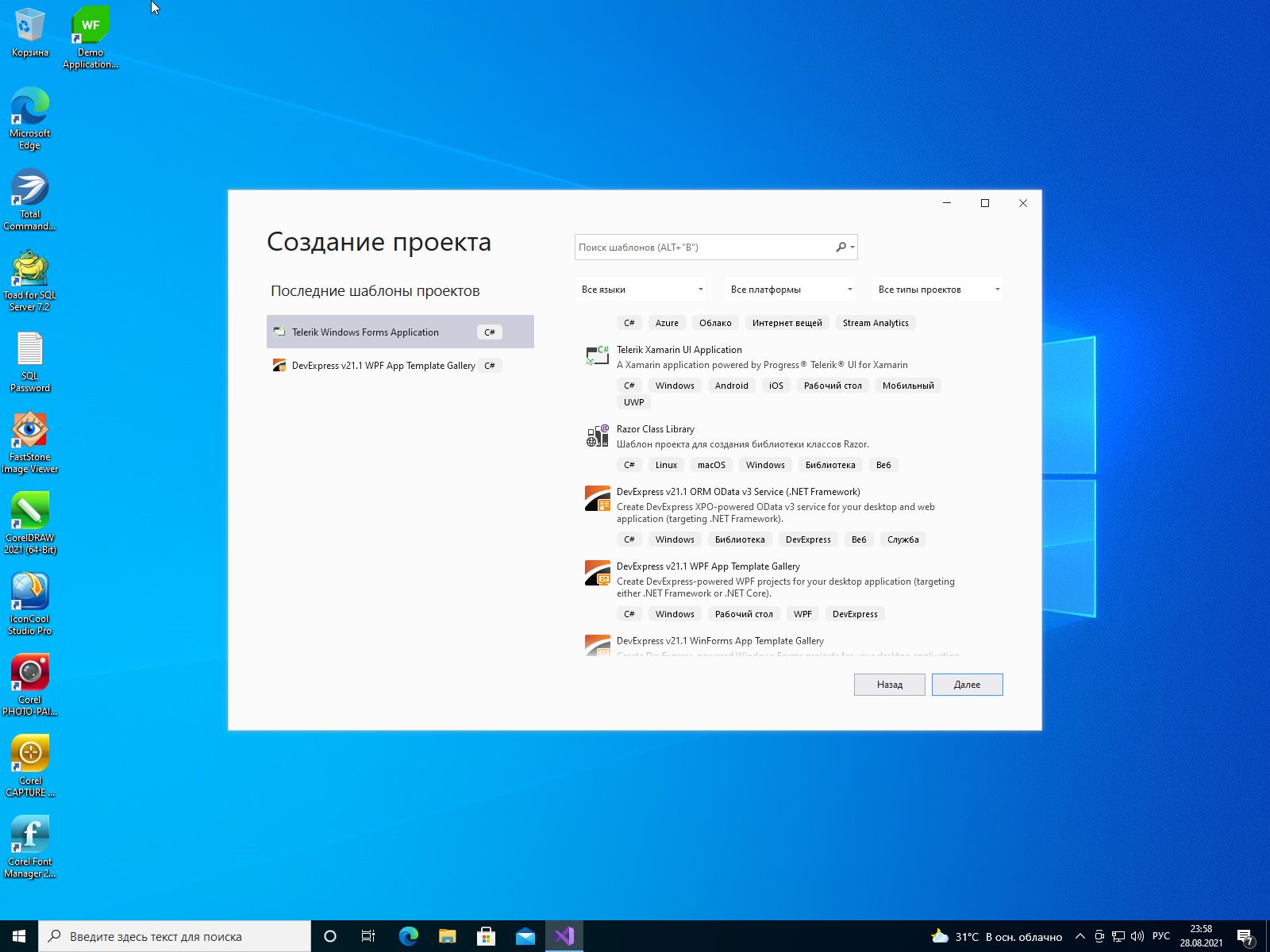Screen dimensions: 1270x952
Task: Open File Explorer from the taskbar
Action: [x=448, y=936]
